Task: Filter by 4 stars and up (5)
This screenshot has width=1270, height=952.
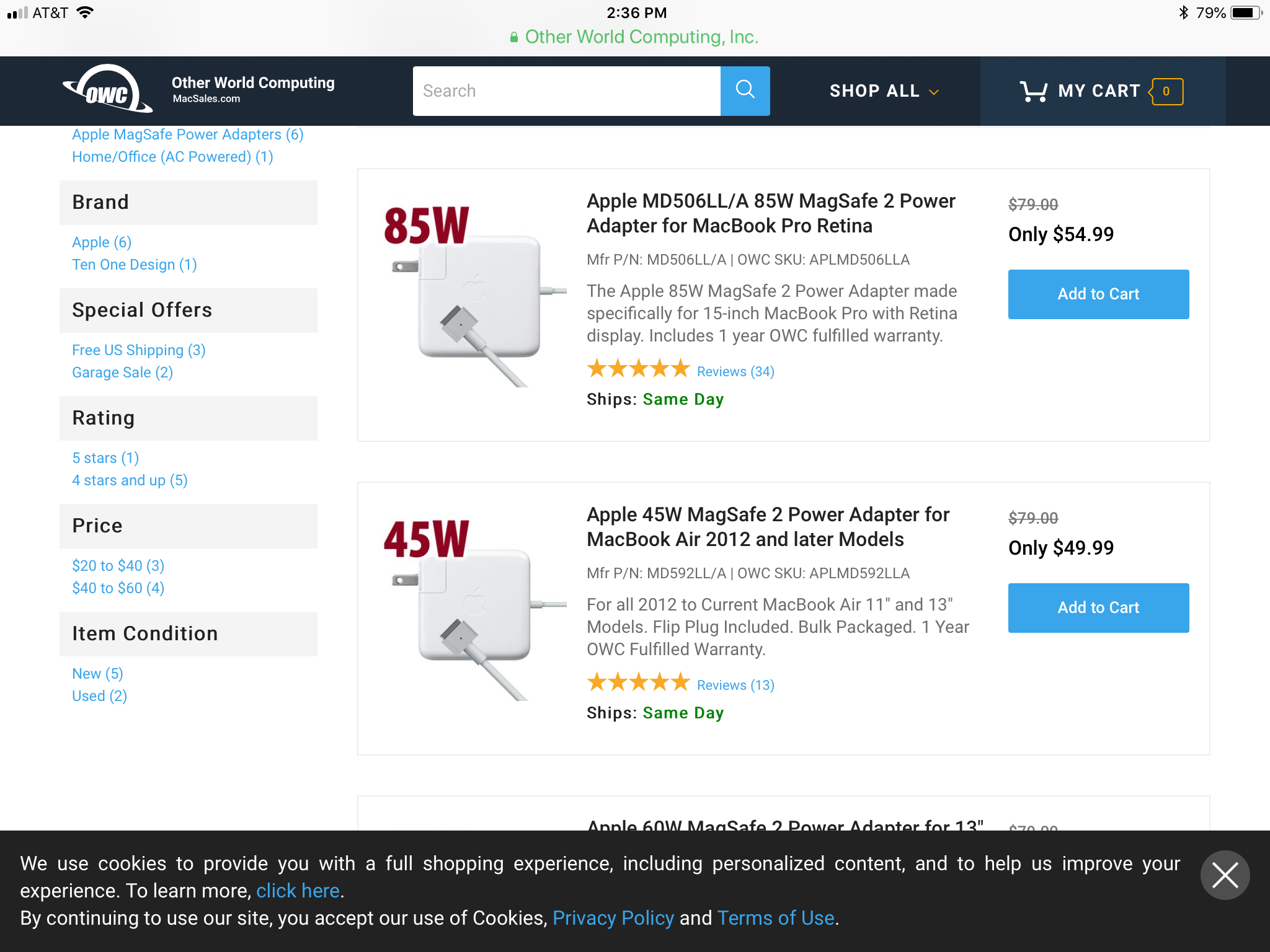Action: [130, 480]
